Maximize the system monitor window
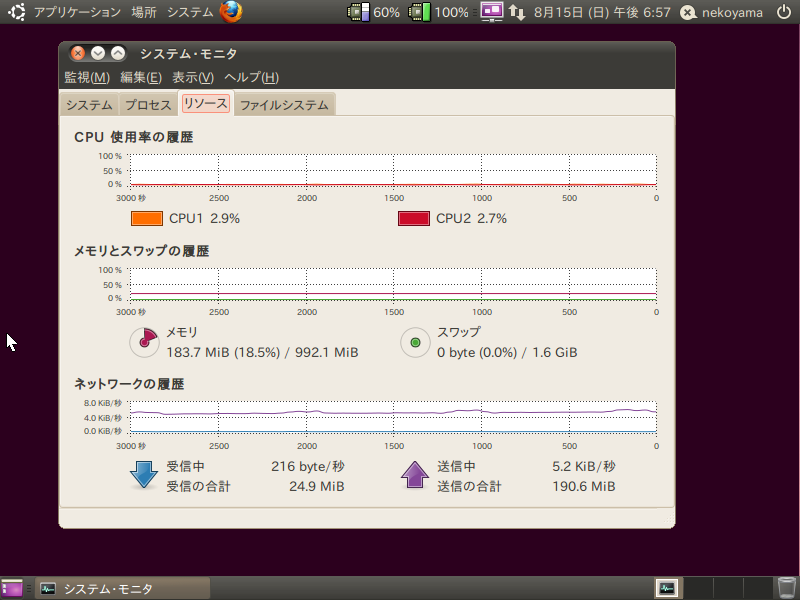The image size is (800, 600). (118, 53)
